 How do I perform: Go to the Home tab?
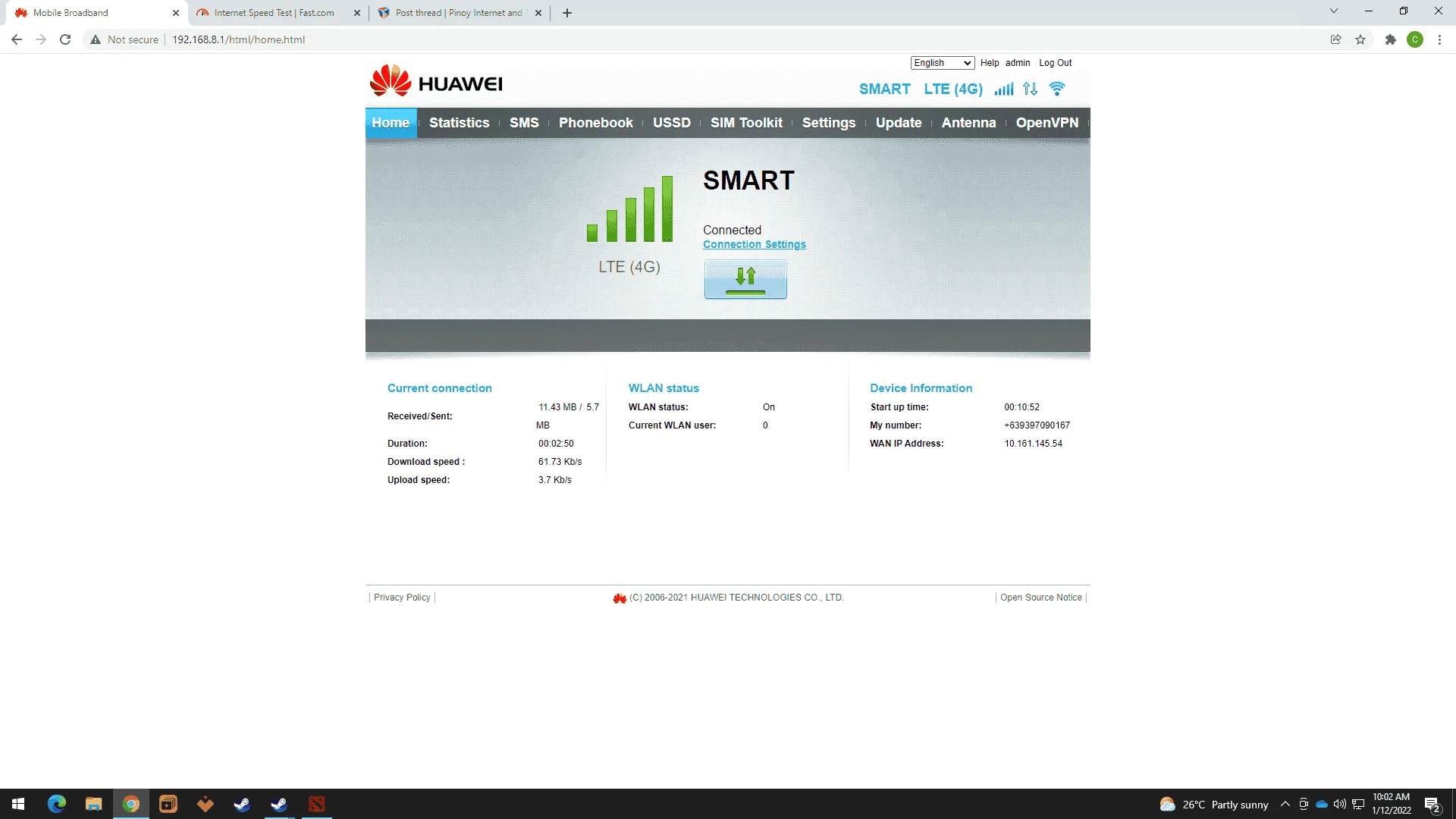pos(391,123)
